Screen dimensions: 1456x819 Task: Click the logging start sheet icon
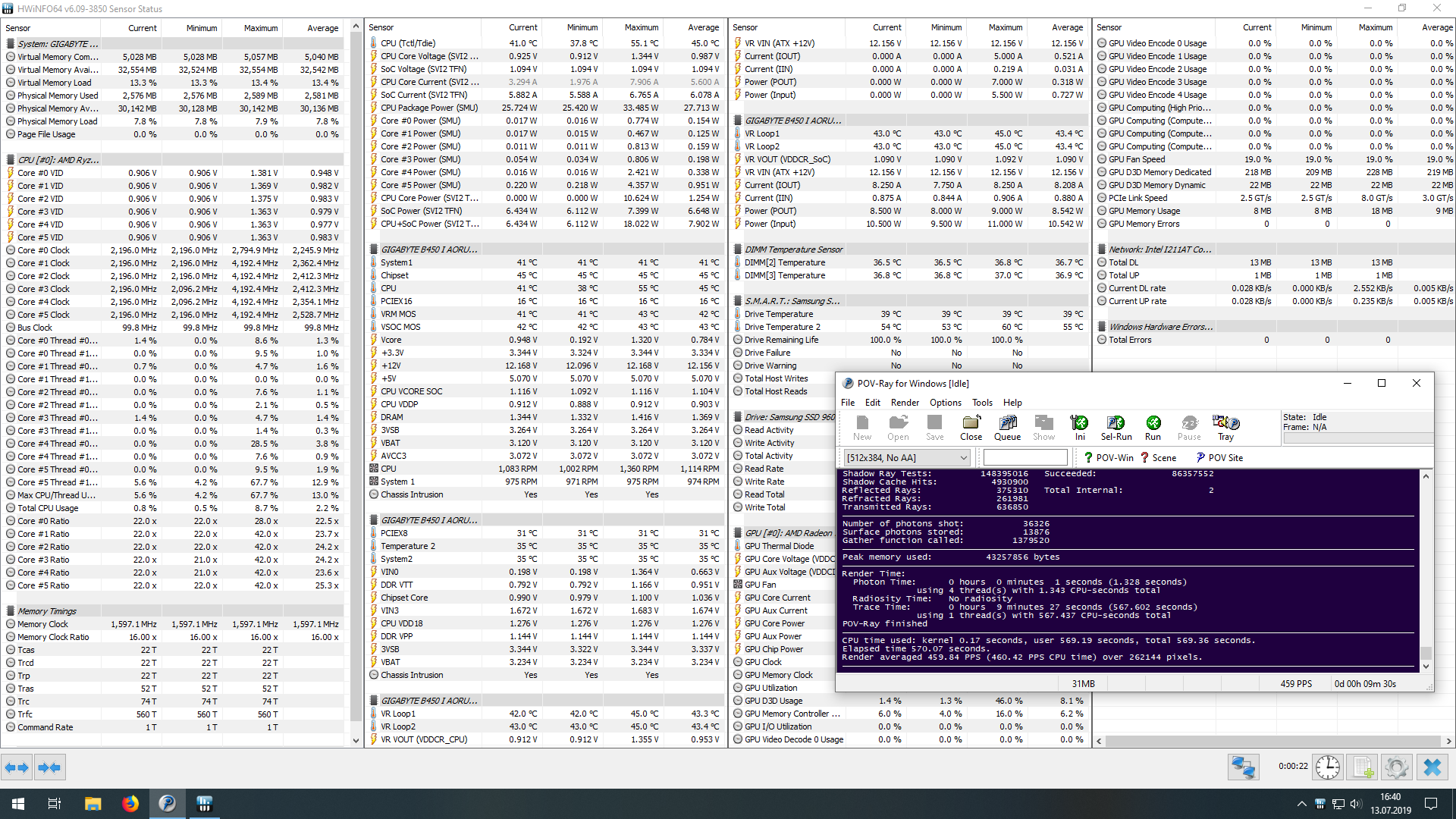[1363, 767]
